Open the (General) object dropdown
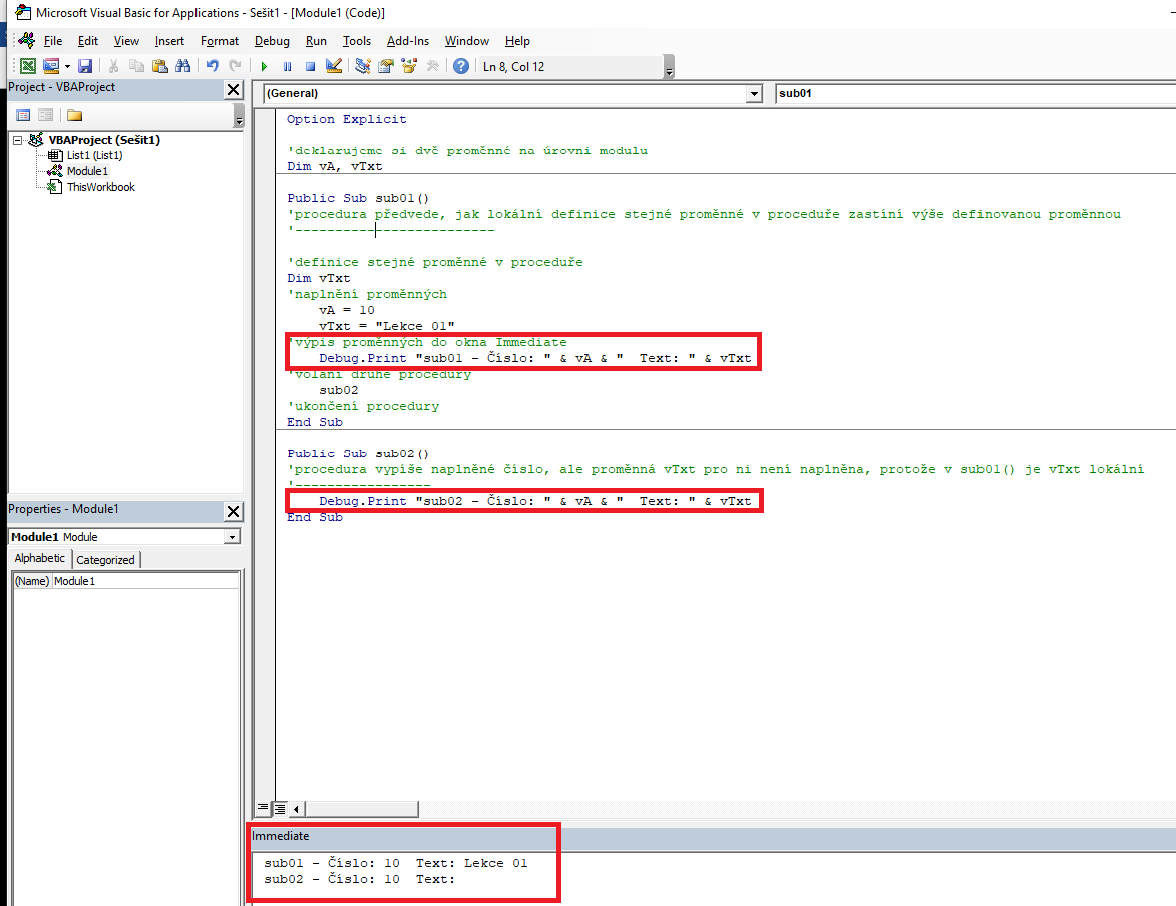Screen dimensions: 1176x906 coord(754,94)
